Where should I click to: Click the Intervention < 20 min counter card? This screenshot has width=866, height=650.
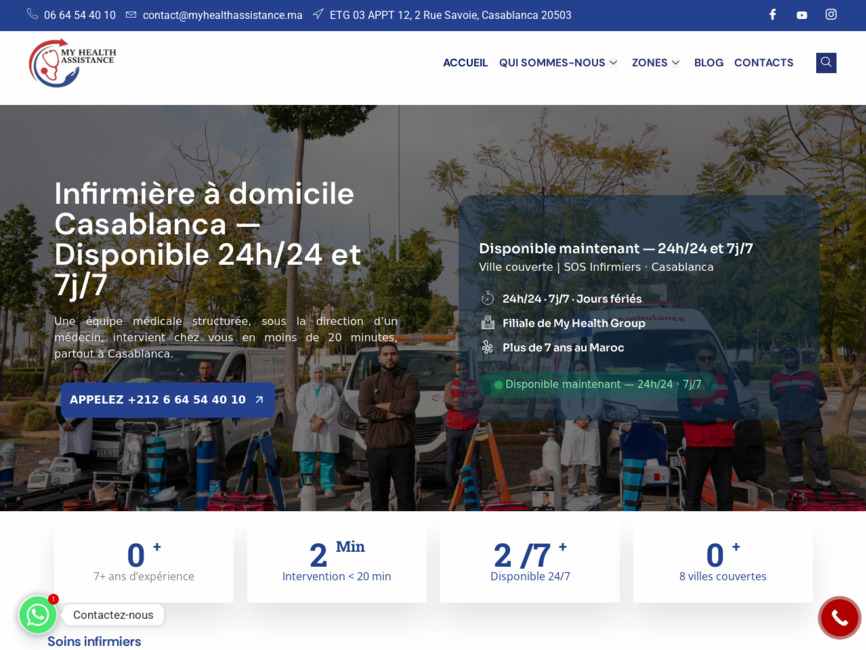336,563
